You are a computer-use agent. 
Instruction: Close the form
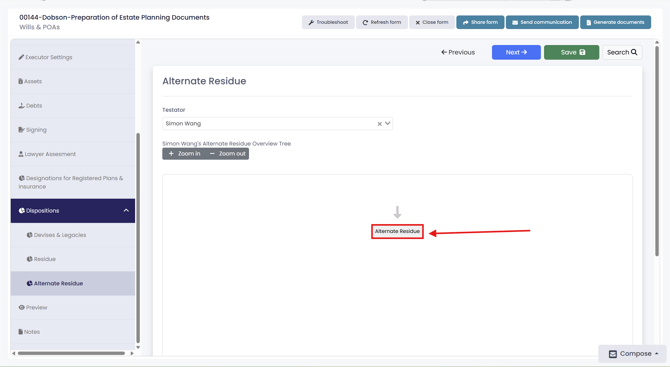(432, 22)
